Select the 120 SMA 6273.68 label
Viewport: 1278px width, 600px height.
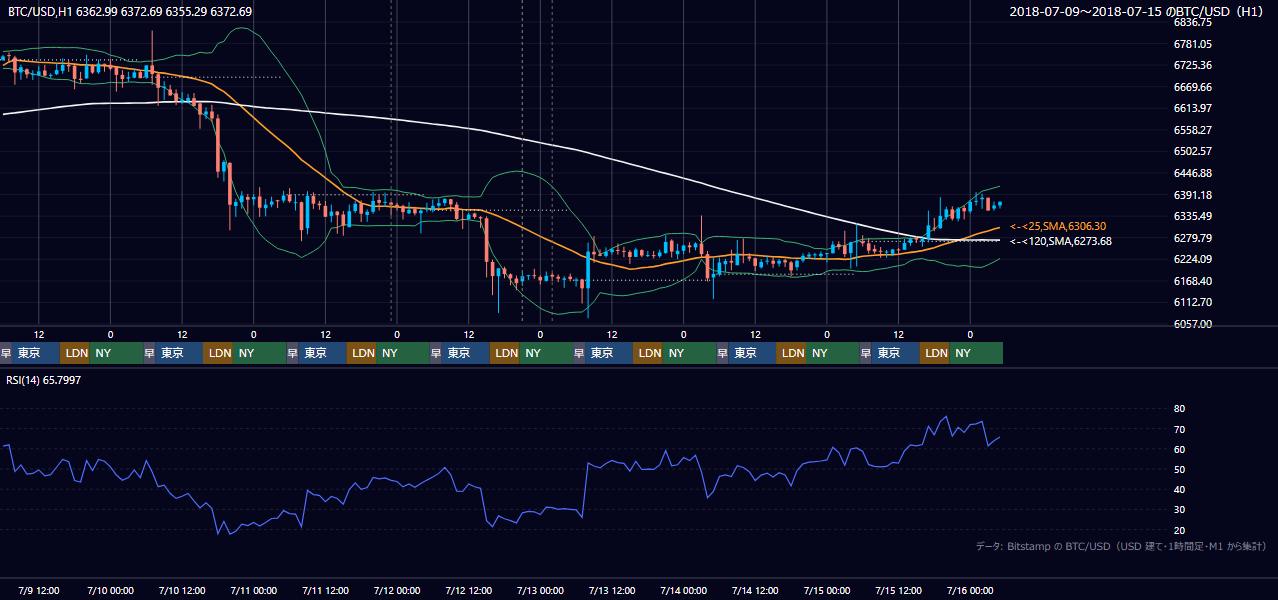[x=1061, y=241]
